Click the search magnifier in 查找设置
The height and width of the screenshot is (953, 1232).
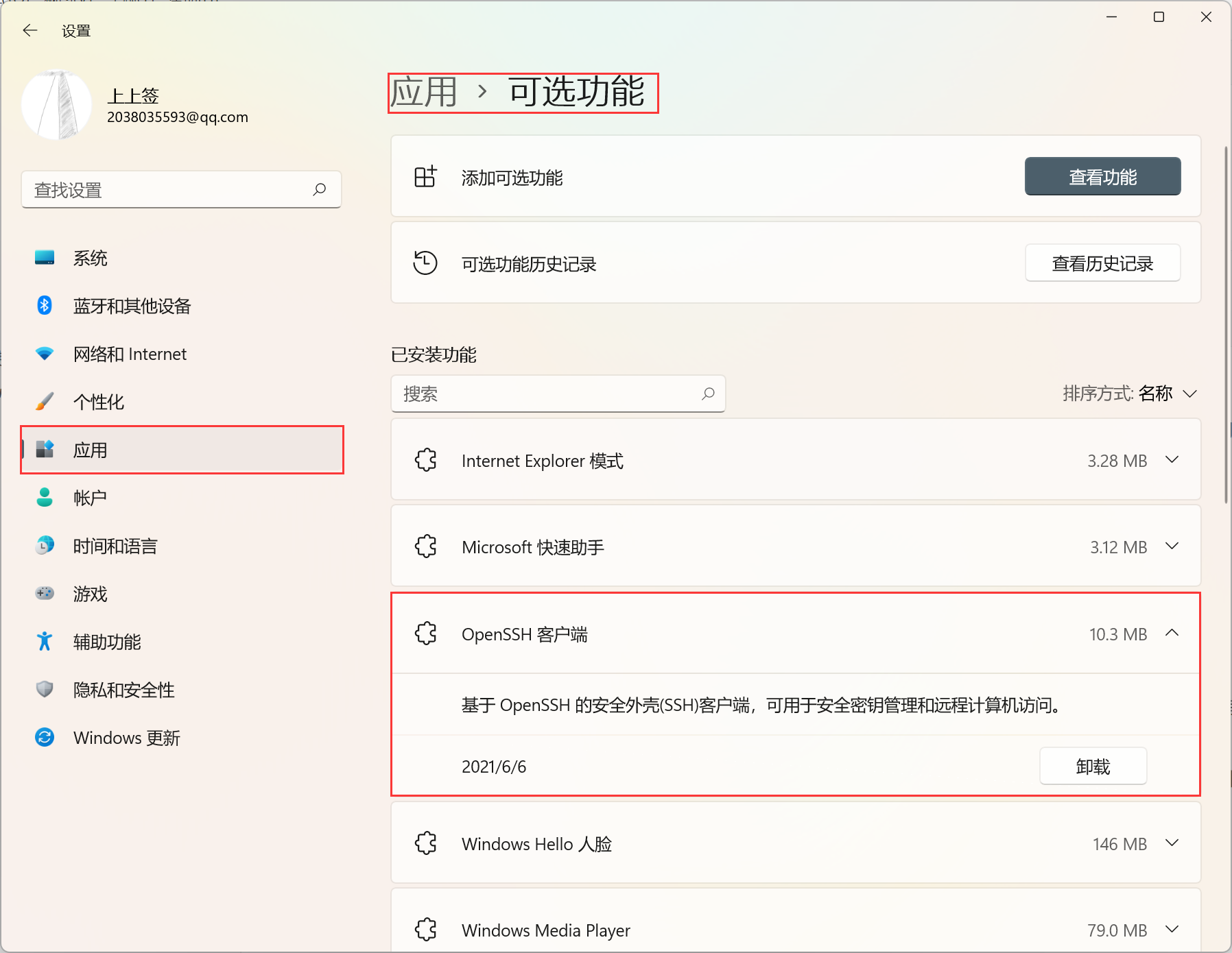(320, 189)
